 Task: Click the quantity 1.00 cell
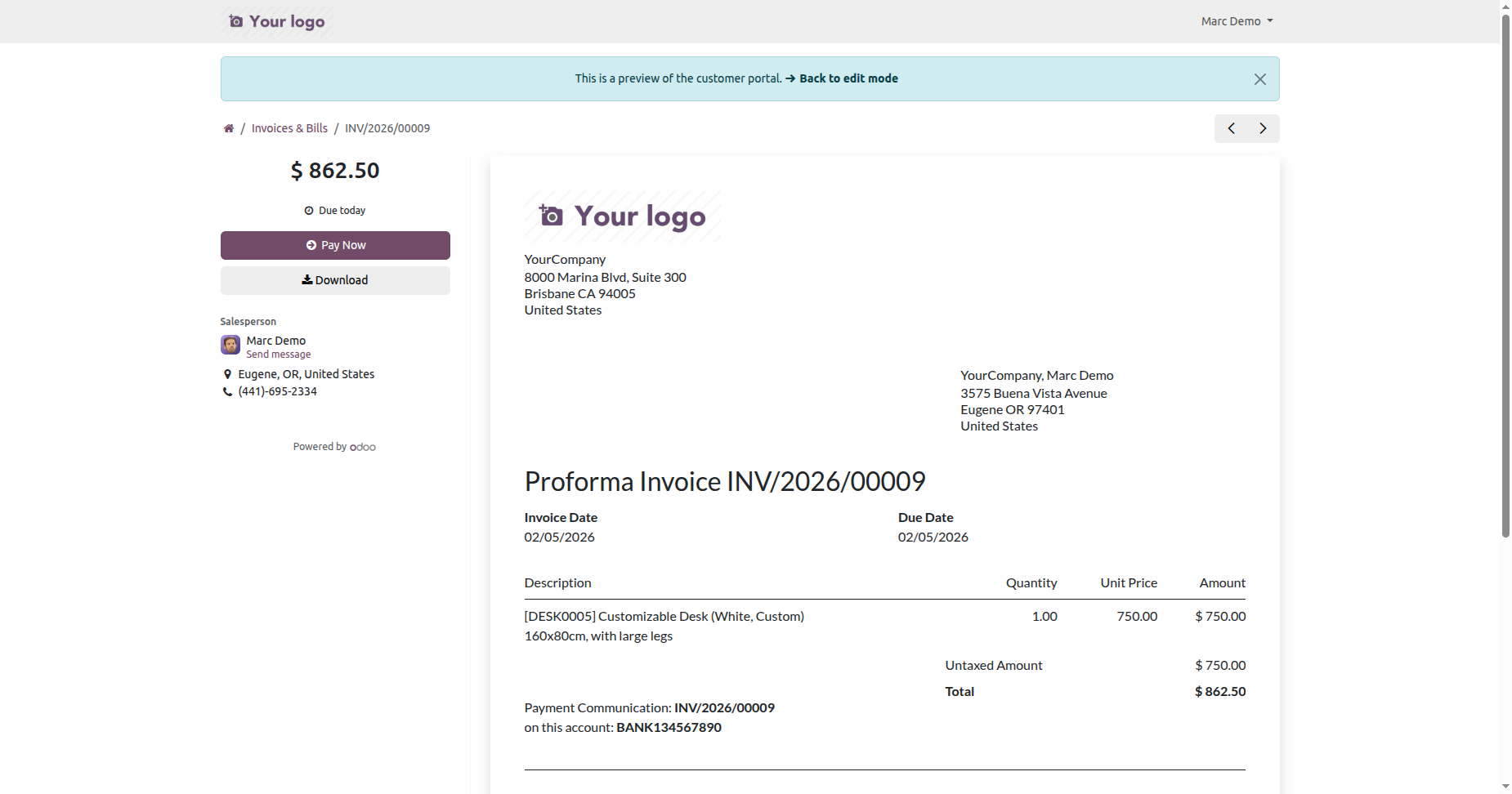pyautogui.click(x=1045, y=617)
